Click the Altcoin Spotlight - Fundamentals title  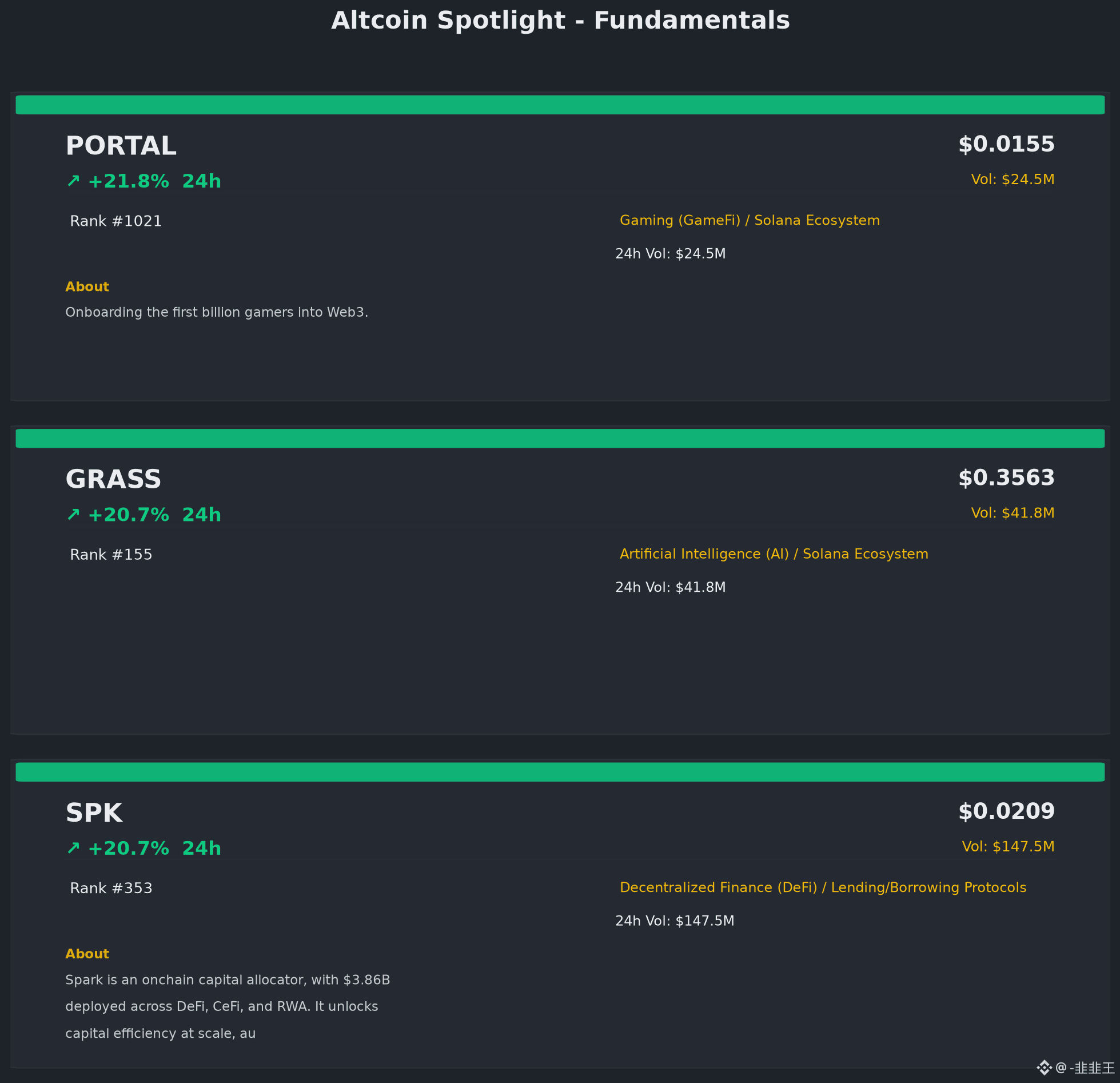click(560, 21)
